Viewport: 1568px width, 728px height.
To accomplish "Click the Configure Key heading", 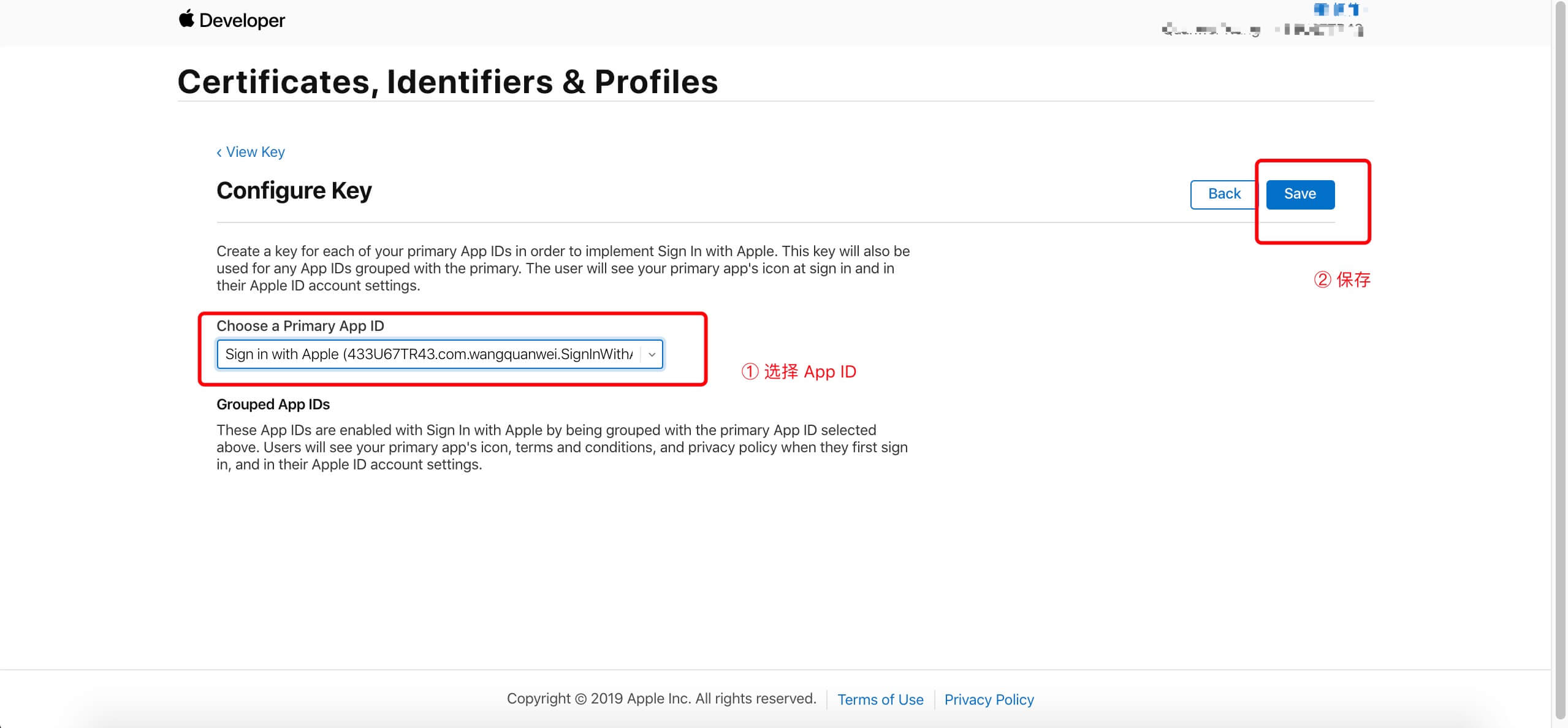I will click(294, 191).
